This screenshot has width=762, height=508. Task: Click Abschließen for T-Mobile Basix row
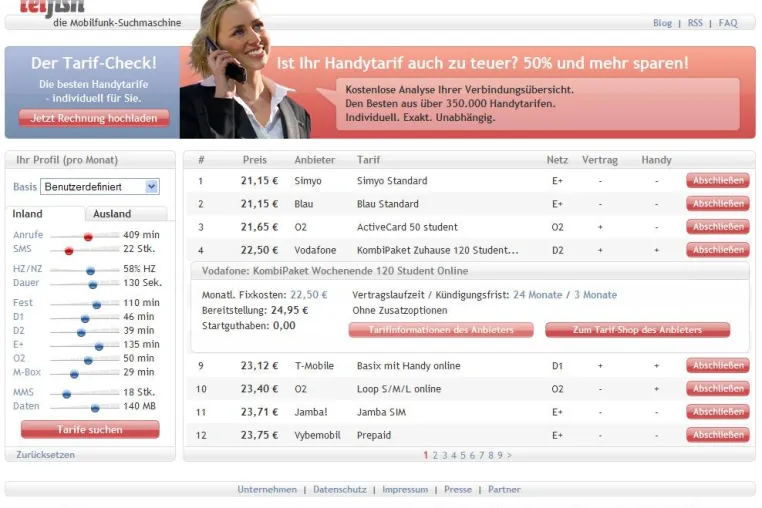(x=718, y=366)
